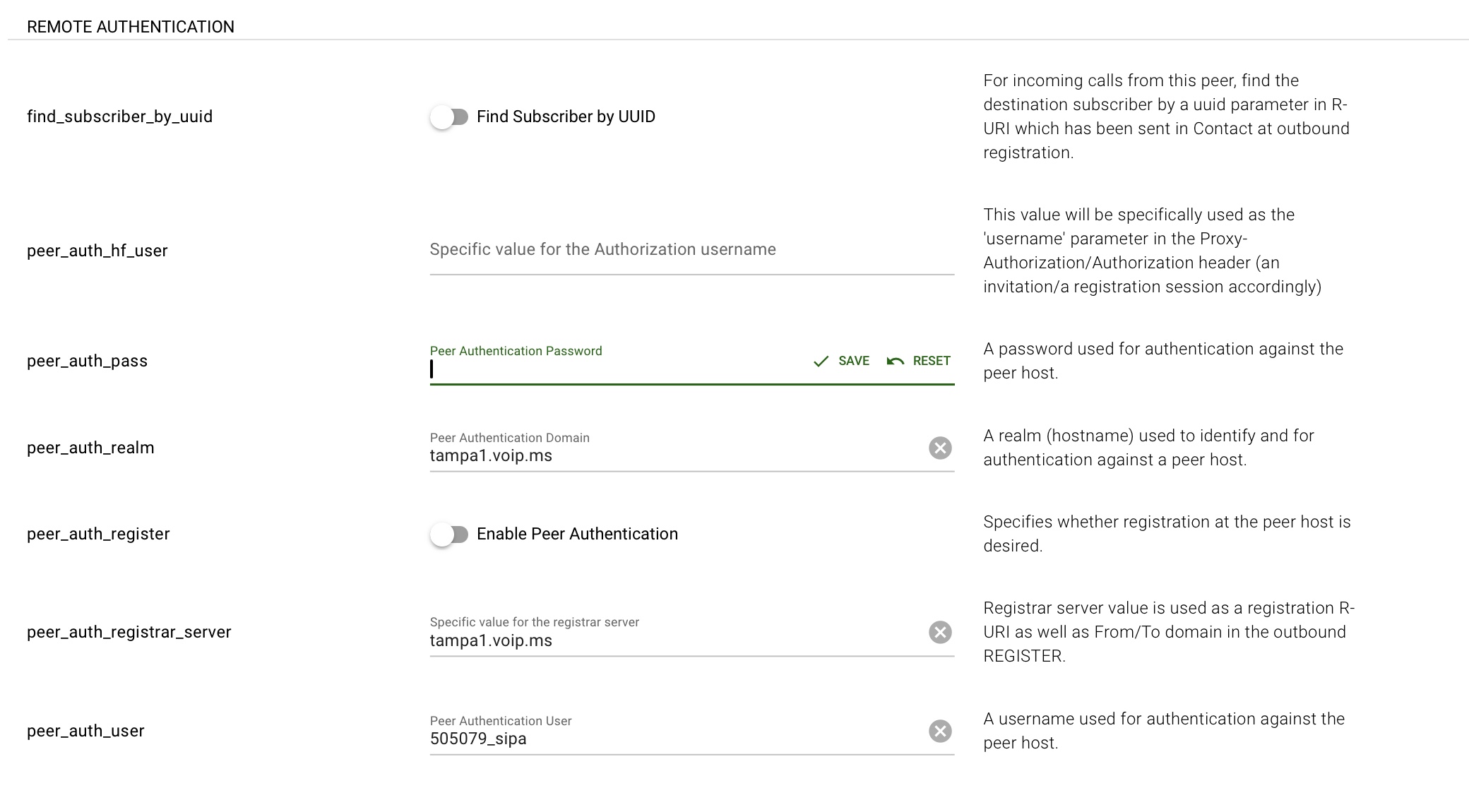The width and height of the screenshot is (1469, 812).
Task: Clear the Peer Authentication User field
Action: pyautogui.click(x=939, y=731)
